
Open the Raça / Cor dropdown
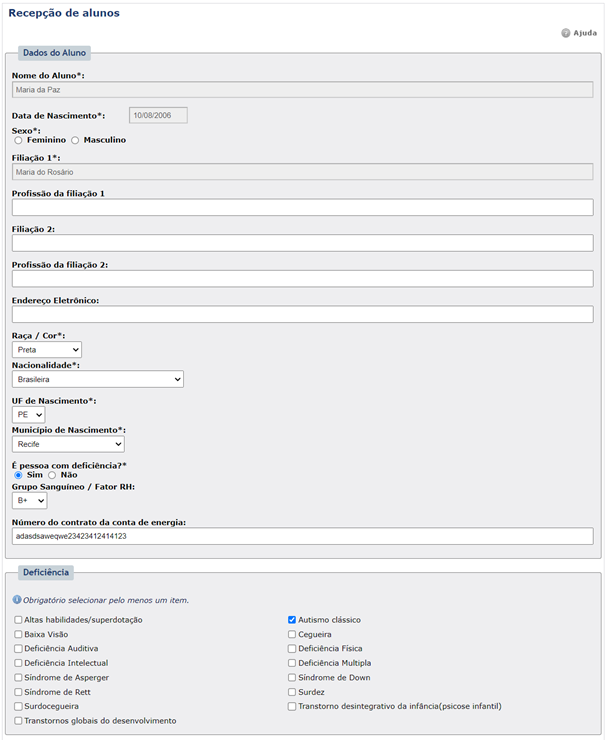coord(47,350)
